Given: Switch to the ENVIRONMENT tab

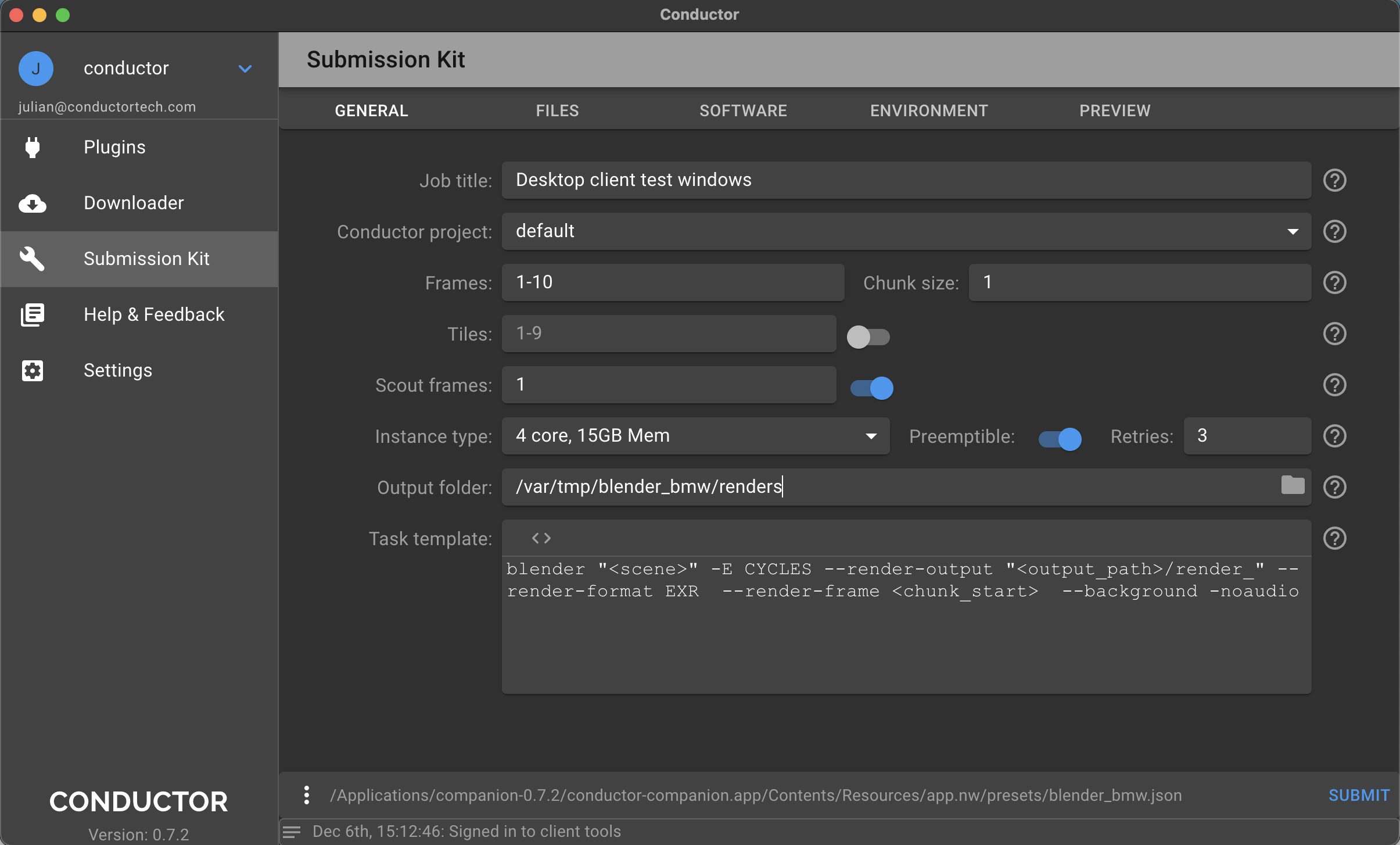Looking at the screenshot, I should 929,110.
